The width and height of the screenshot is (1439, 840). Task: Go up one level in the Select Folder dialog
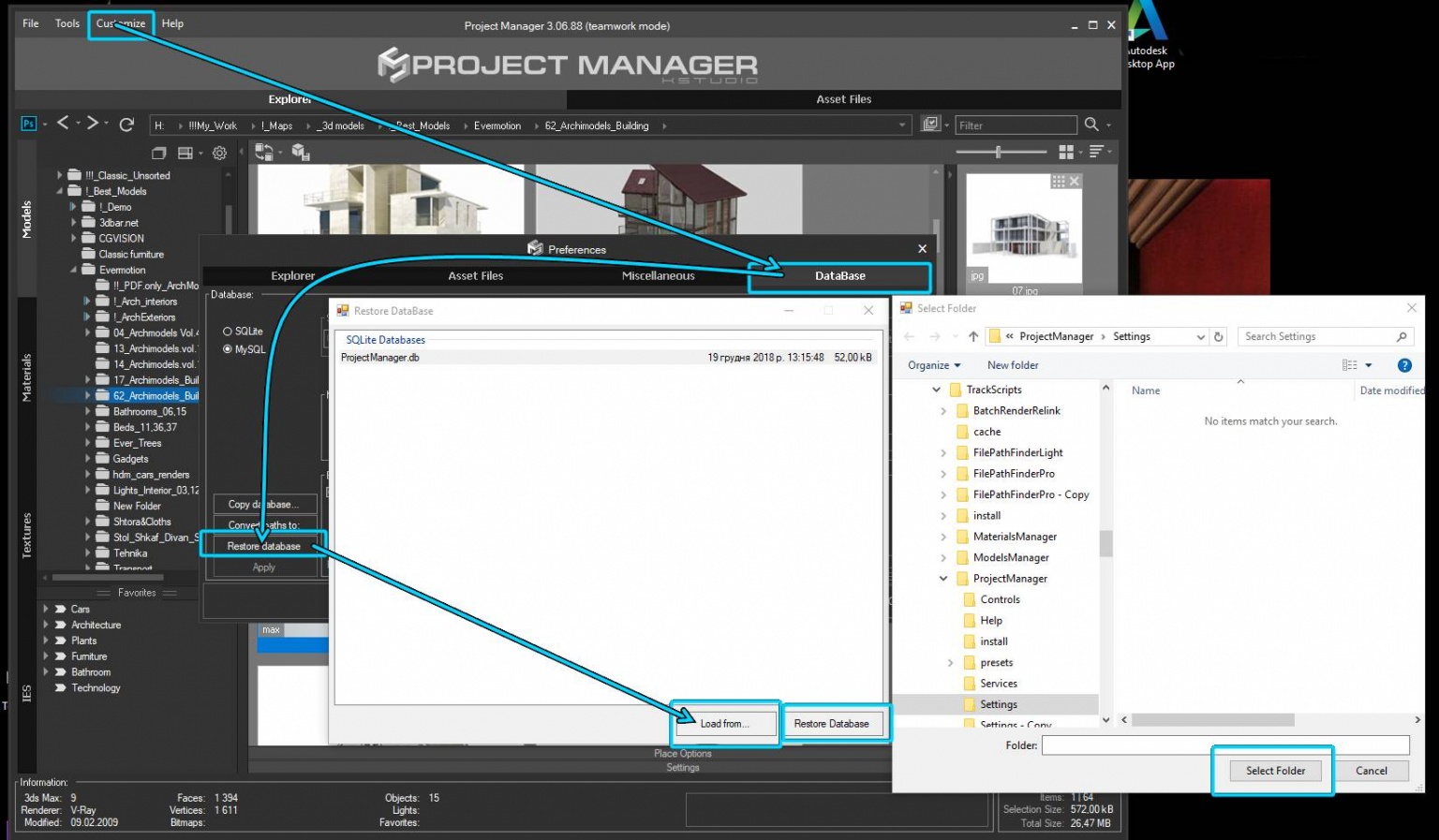pos(973,336)
